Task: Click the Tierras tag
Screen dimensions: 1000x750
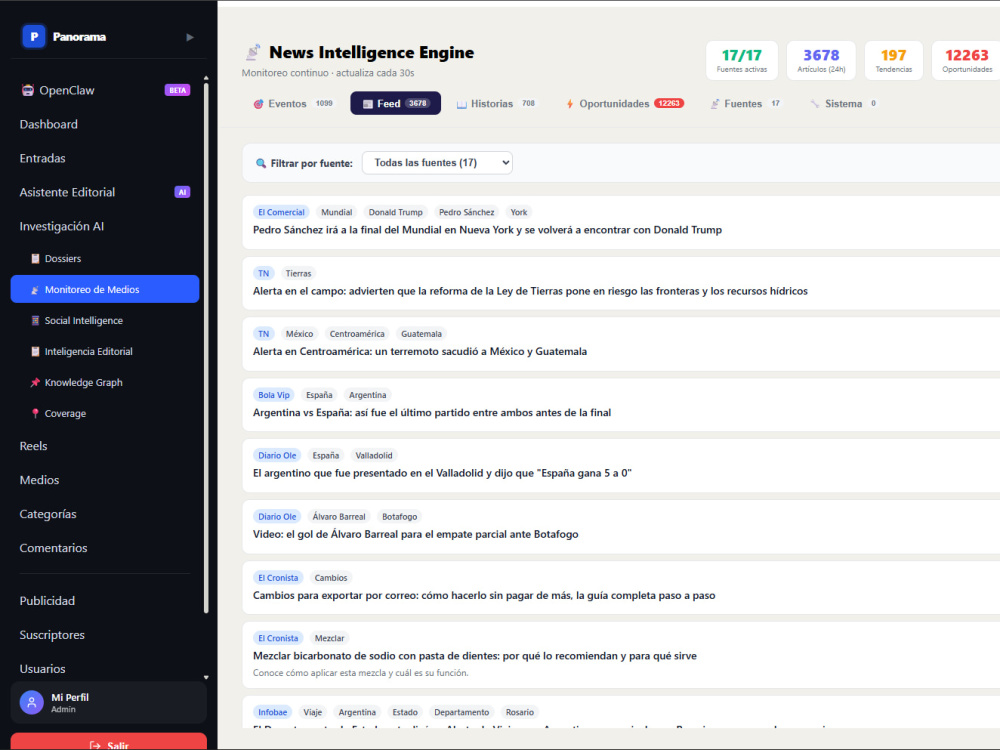Action: tap(298, 274)
